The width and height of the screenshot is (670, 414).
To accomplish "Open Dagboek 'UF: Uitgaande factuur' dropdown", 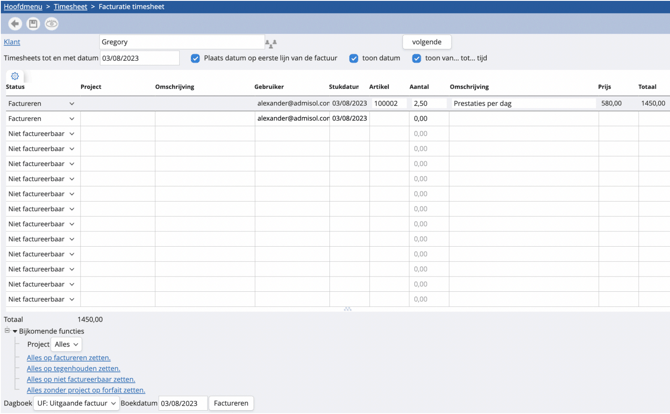I will click(x=77, y=403).
